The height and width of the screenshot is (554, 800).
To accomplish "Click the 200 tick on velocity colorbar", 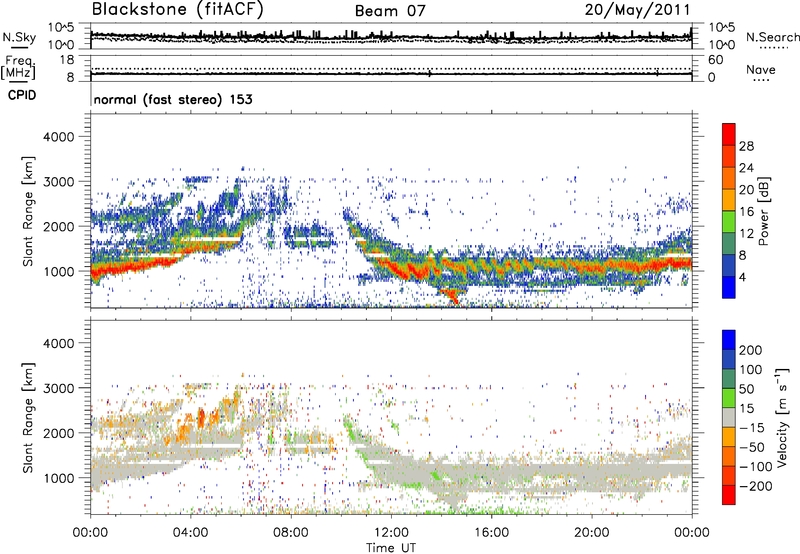I will tap(751, 350).
